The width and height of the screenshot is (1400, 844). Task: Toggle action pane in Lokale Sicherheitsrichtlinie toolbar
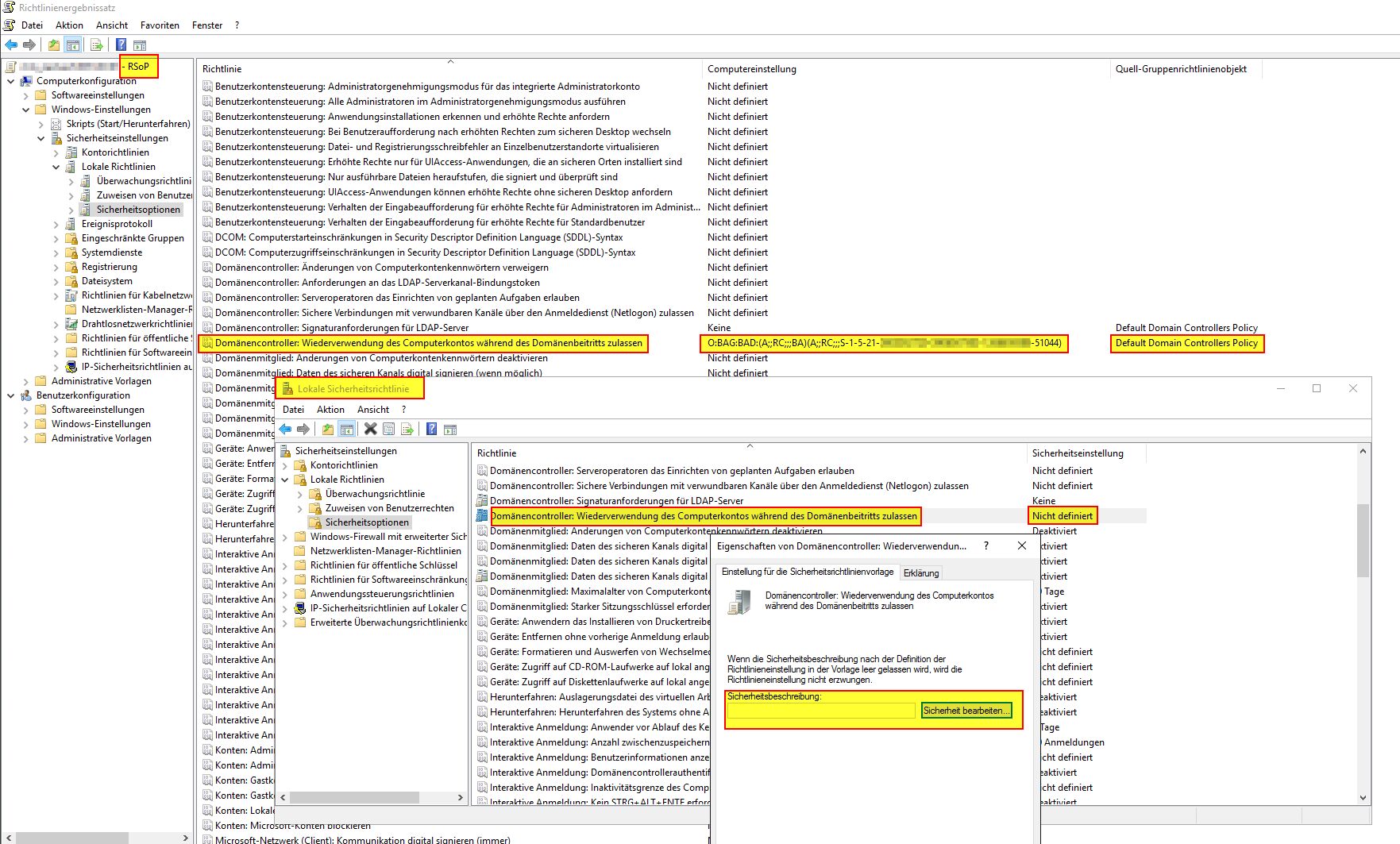pyautogui.click(x=450, y=430)
